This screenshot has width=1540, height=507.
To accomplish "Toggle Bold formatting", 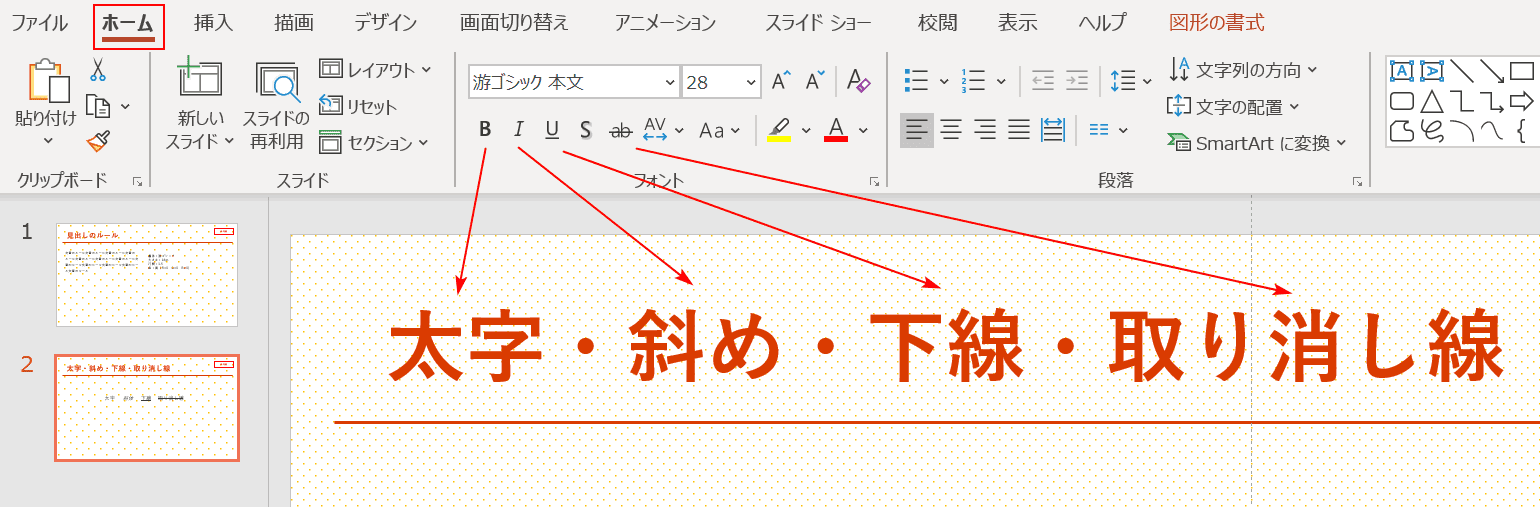I will 485,129.
